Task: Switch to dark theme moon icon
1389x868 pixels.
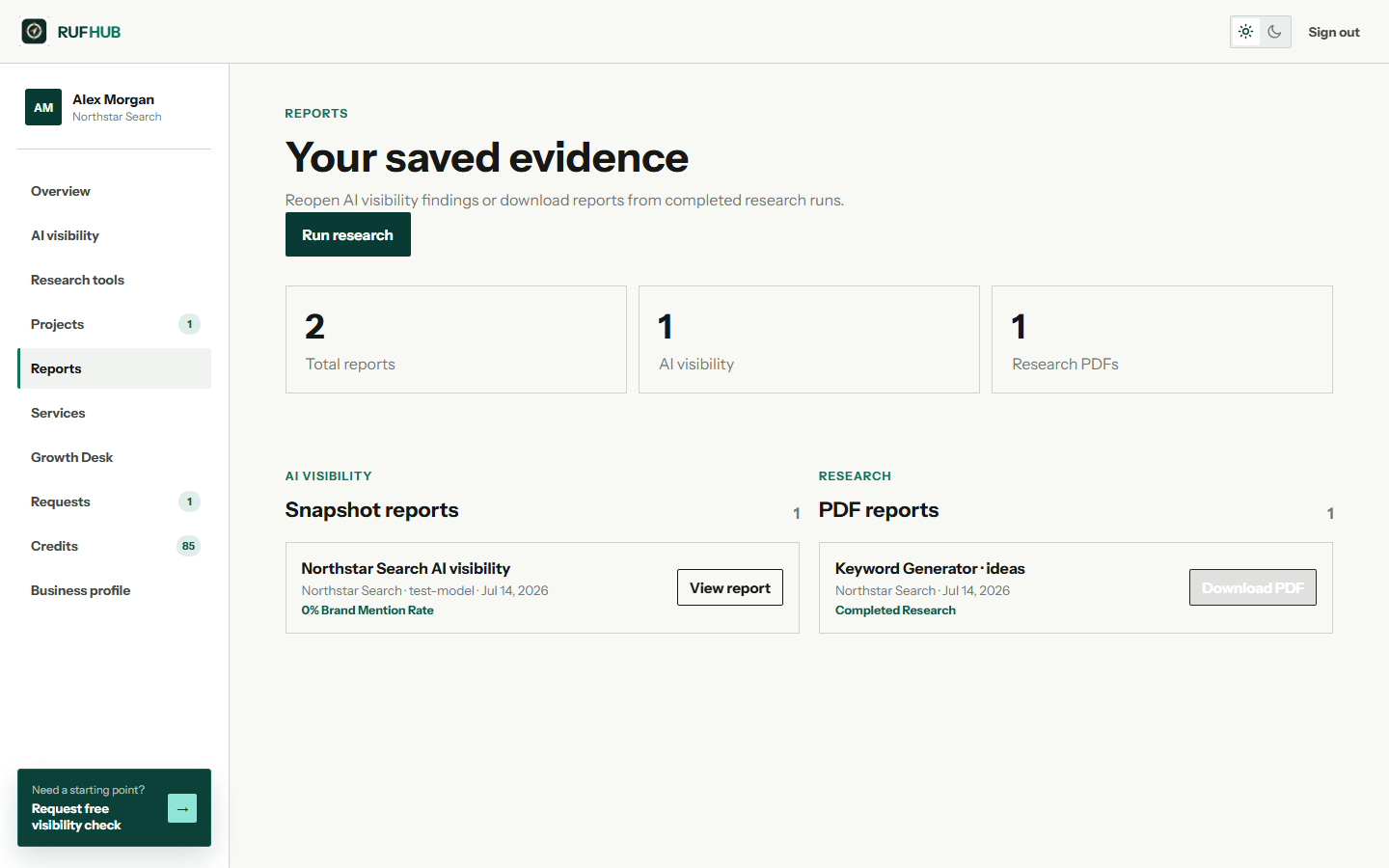Action: point(1274,32)
